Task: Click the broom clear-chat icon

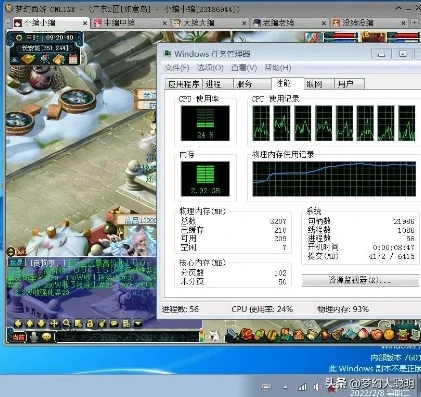Action: (102, 323)
